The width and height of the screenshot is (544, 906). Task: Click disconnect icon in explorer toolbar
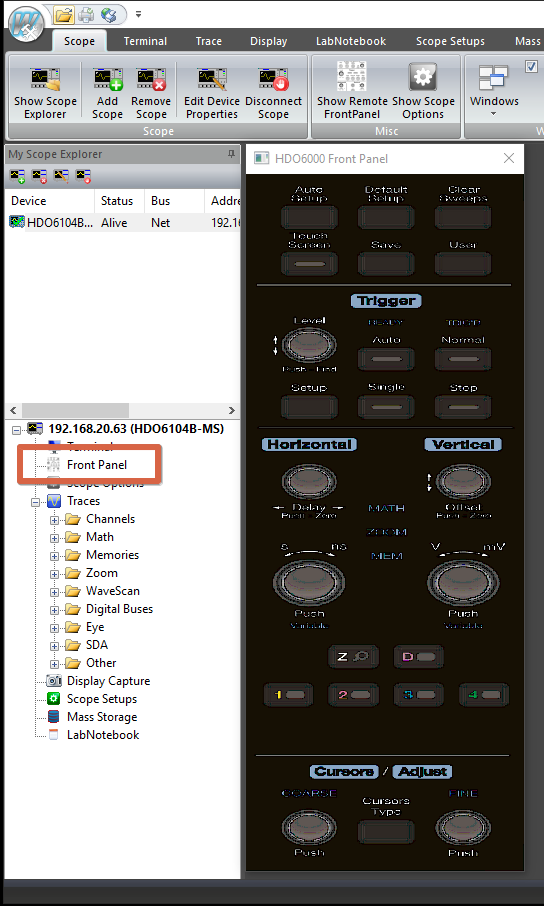83,176
